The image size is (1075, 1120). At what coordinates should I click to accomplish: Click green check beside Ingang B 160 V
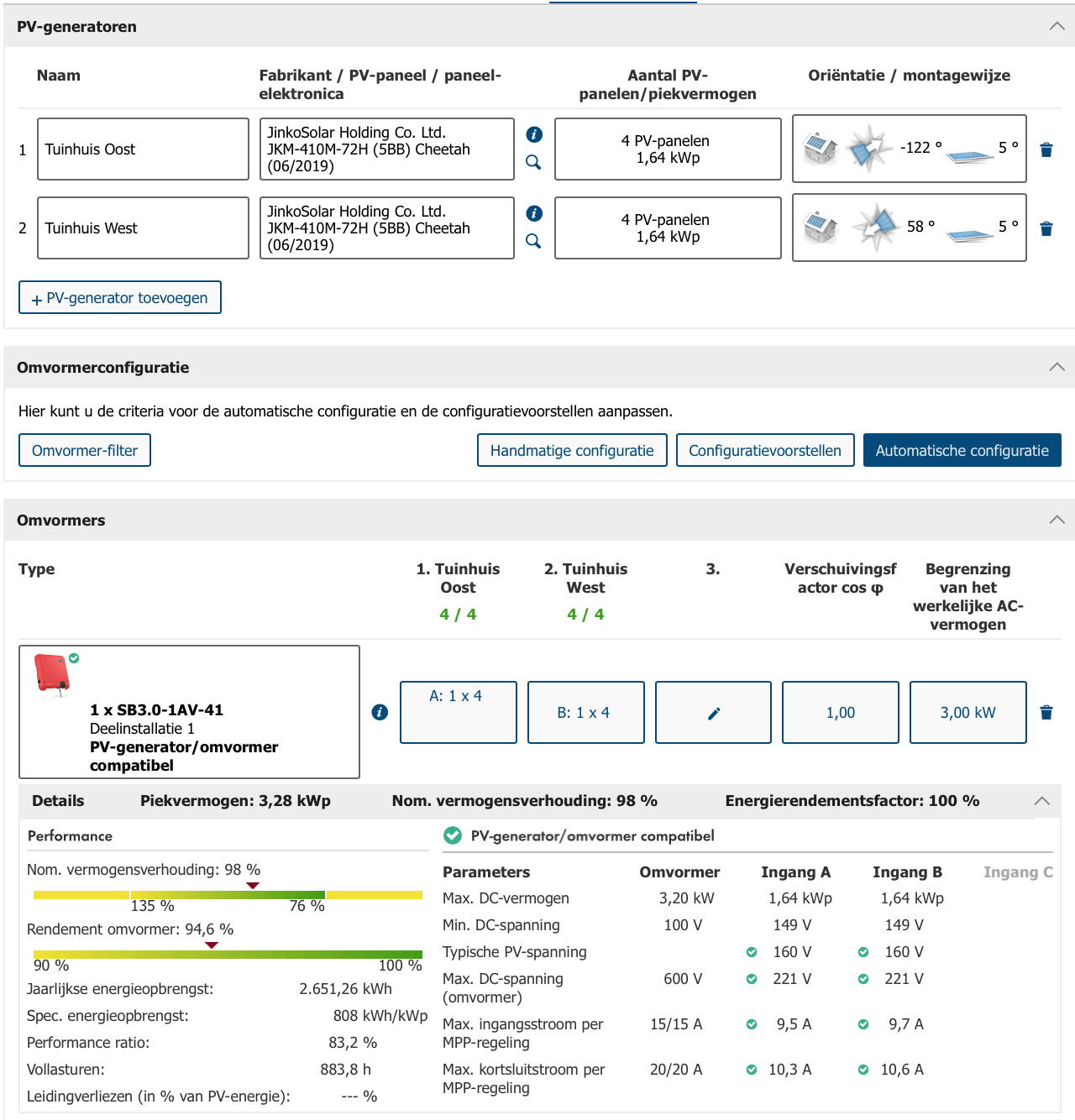pyautogui.click(x=863, y=952)
